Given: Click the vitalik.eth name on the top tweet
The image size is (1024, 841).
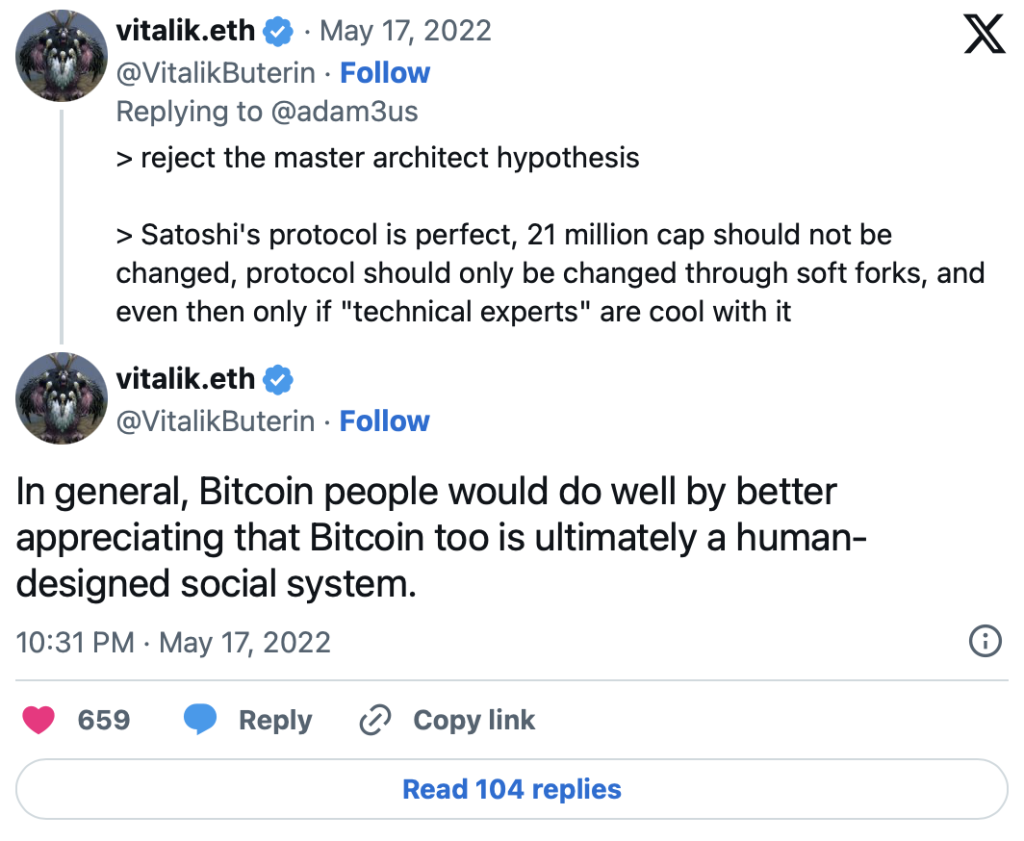Looking at the screenshot, I should click(186, 31).
